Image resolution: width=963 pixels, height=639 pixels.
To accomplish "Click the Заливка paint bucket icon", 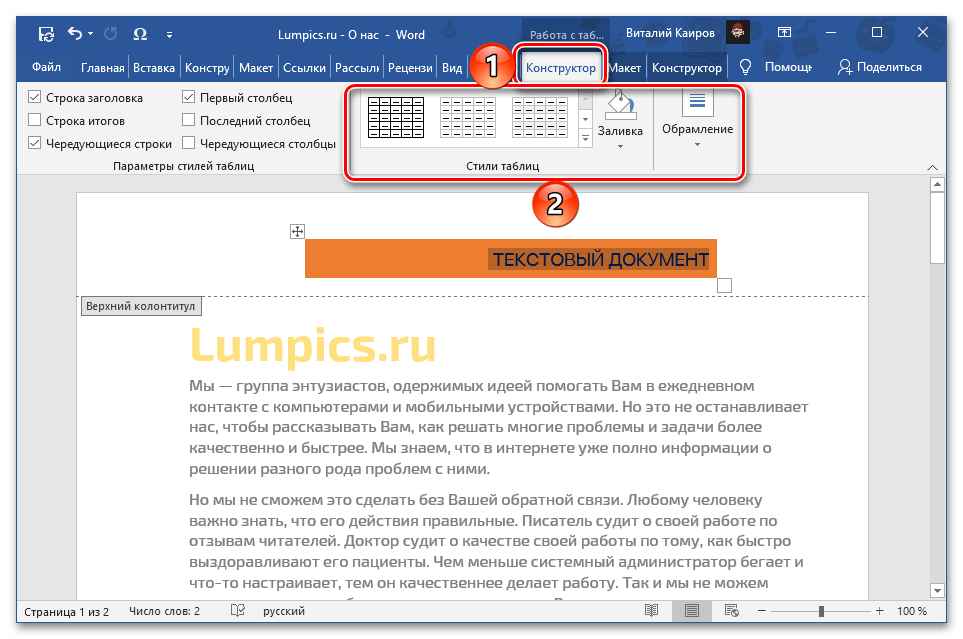I will [x=620, y=104].
